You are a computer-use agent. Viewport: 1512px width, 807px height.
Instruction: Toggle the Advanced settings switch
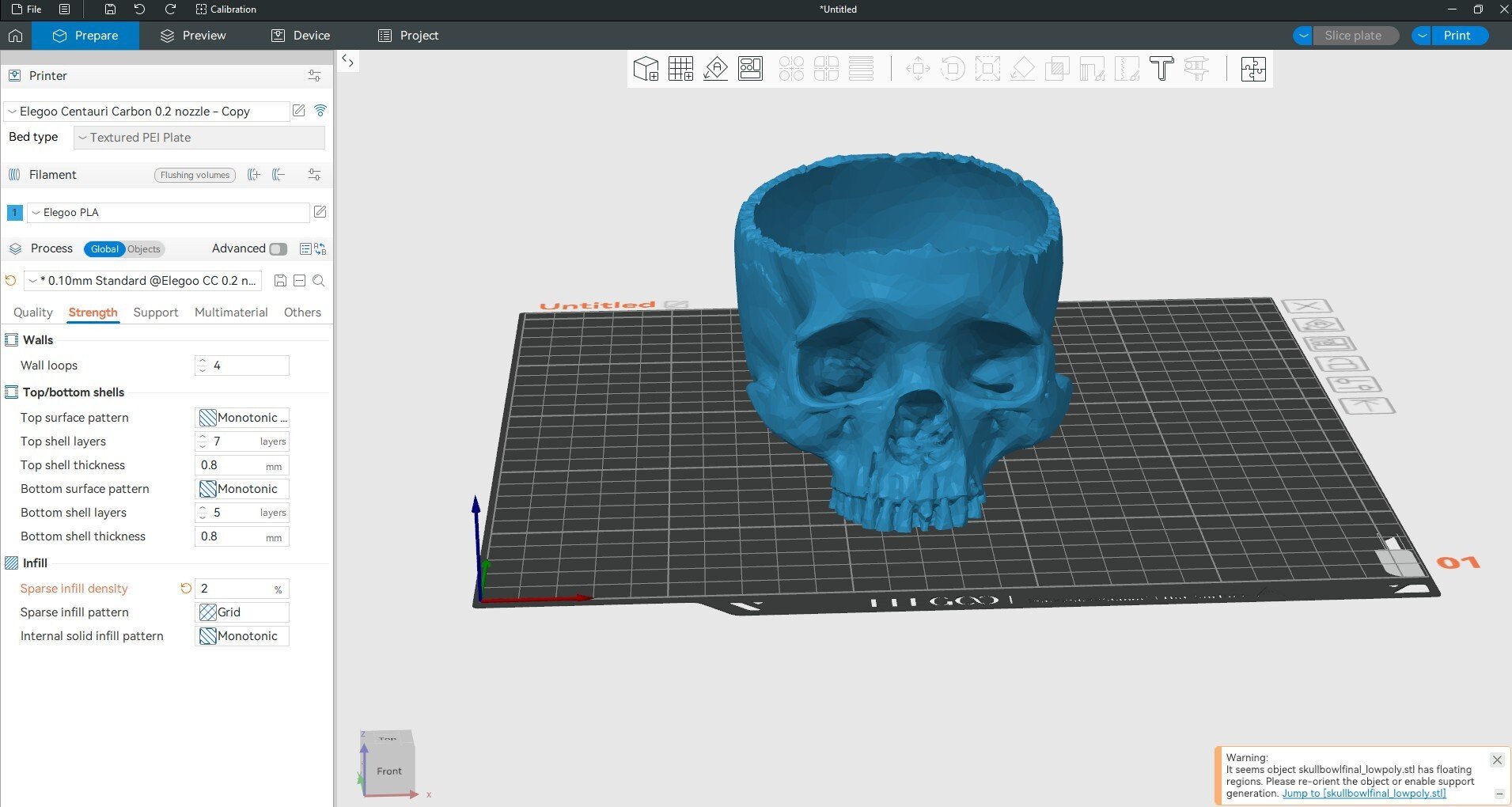[x=278, y=248]
